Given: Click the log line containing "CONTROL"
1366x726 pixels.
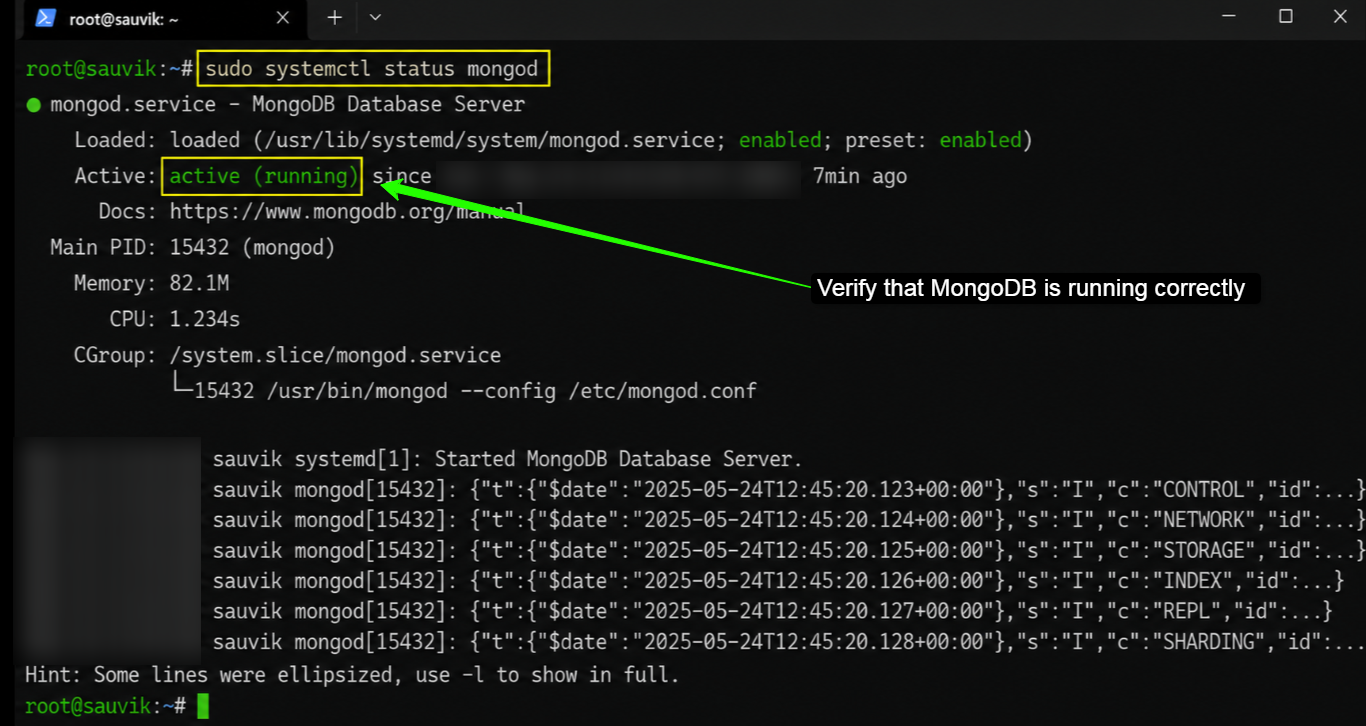Looking at the screenshot, I should (x=789, y=490).
